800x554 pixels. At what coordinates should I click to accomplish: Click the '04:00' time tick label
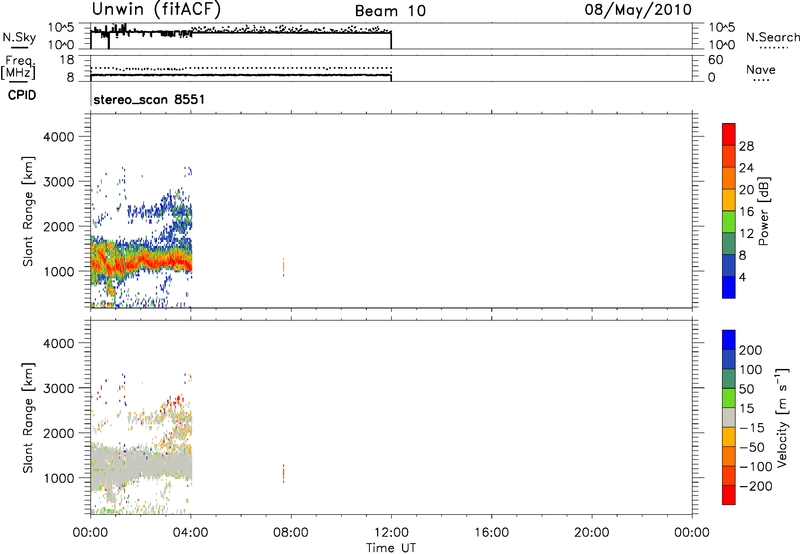[x=190, y=533]
